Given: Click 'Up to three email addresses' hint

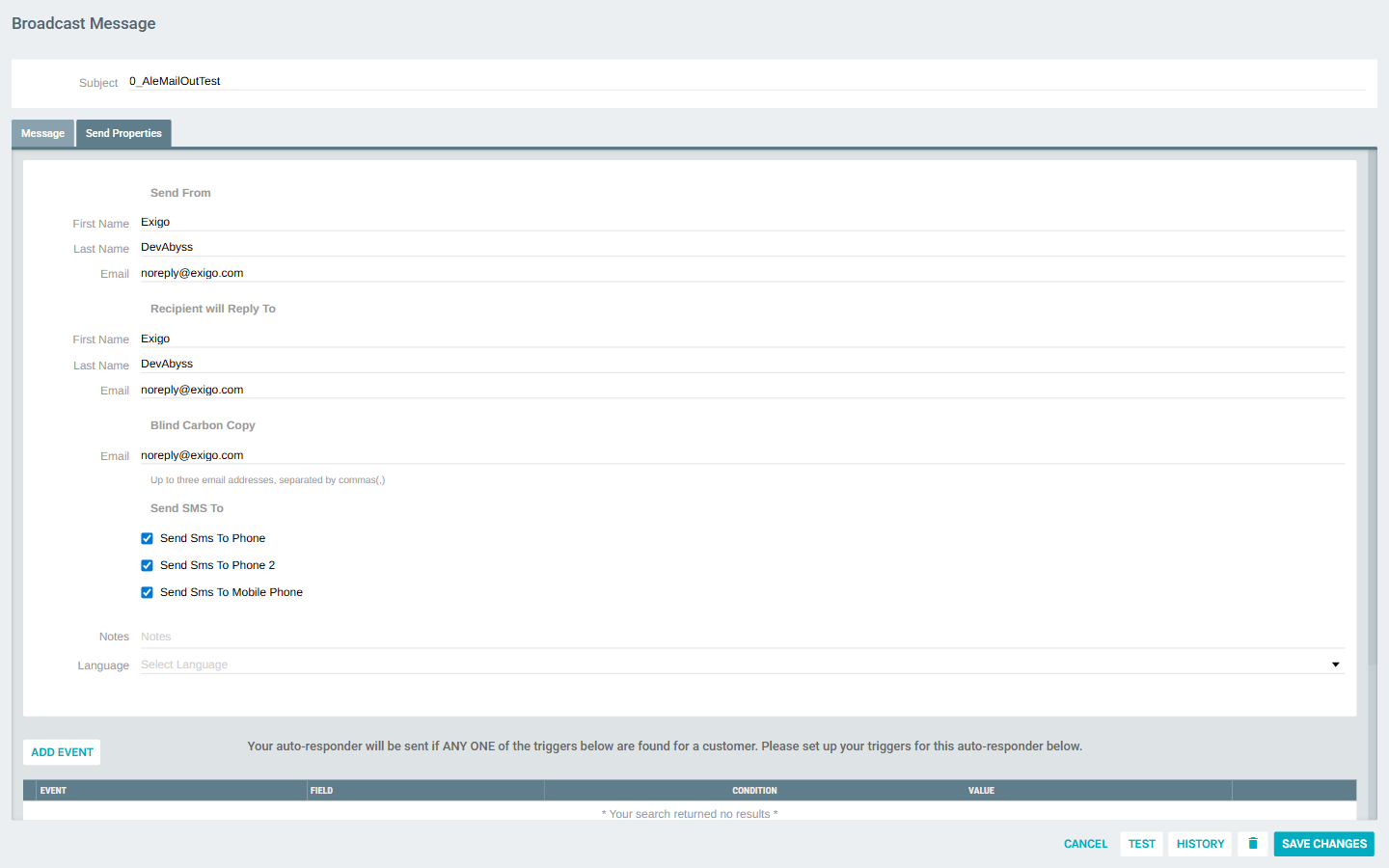Looking at the screenshot, I should [x=267, y=480].
